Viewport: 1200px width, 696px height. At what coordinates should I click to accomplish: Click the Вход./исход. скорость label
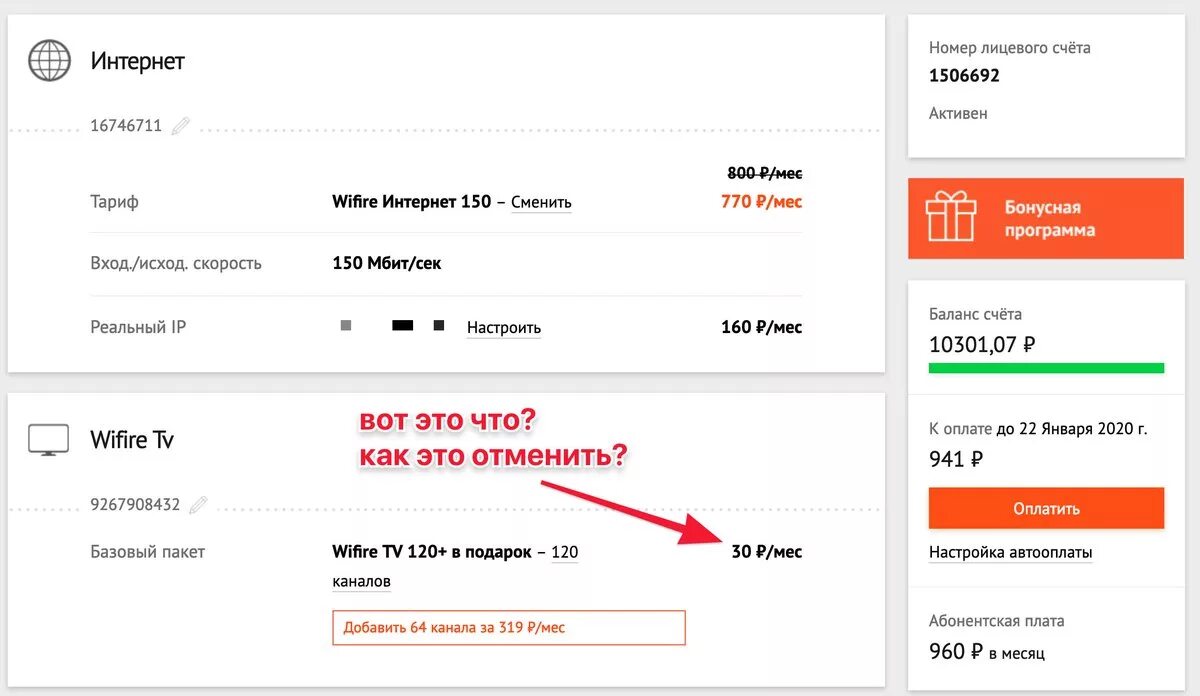(176, 264)
